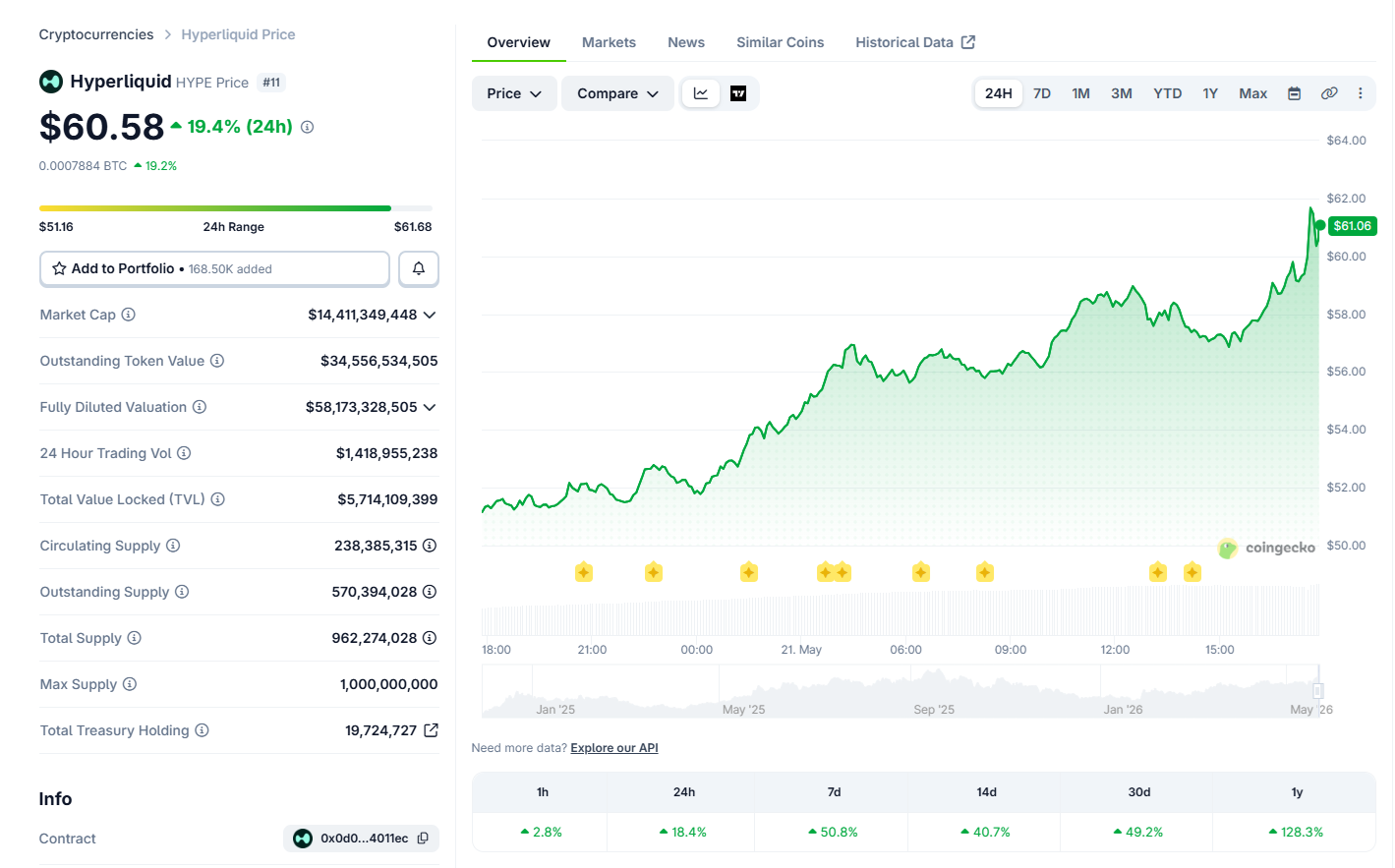The height and width of the screenshot is (868, 1395).
Task: Click the Explore our API link
Action: [x=614, y=748]
